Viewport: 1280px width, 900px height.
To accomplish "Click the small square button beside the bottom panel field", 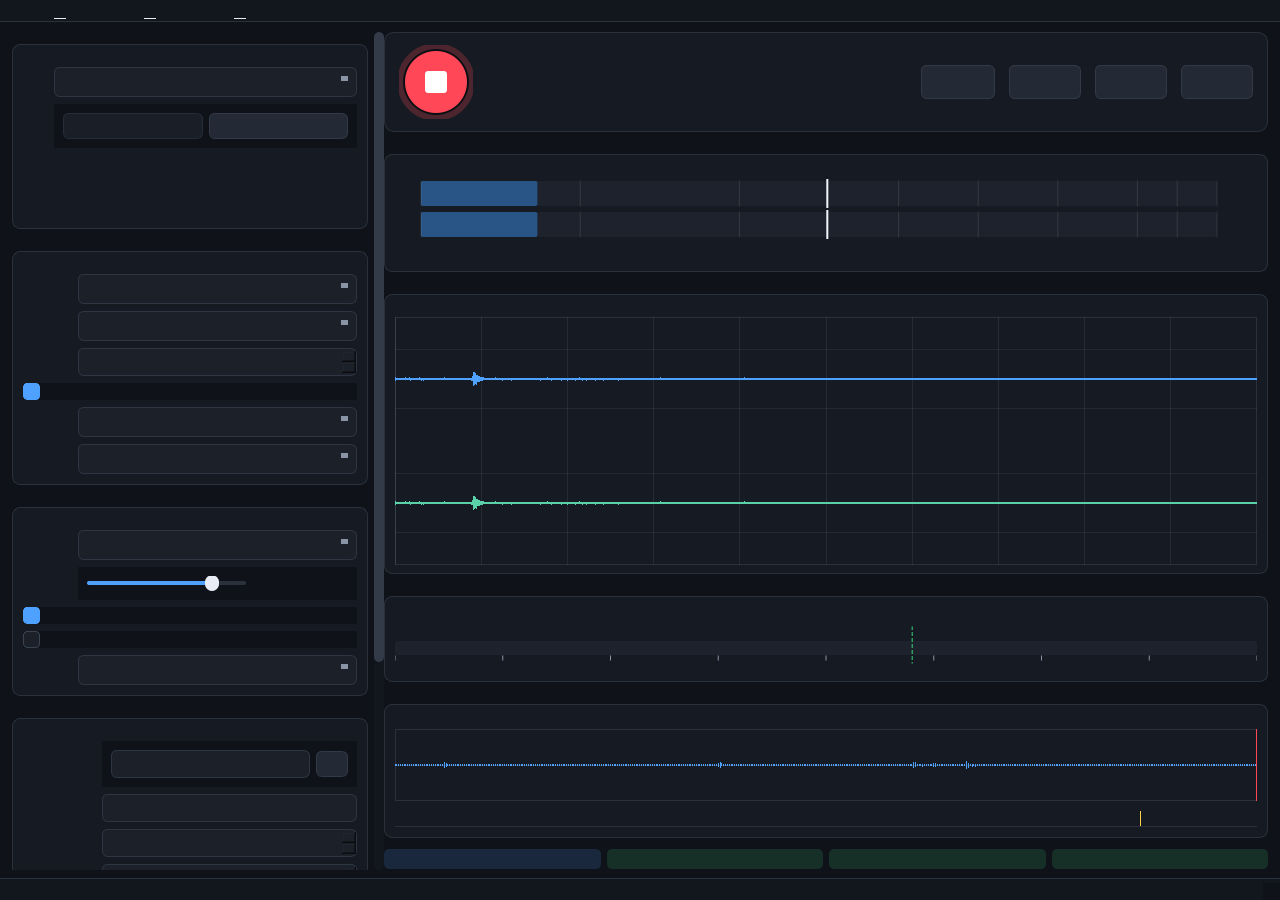I will tap(332, 764).
